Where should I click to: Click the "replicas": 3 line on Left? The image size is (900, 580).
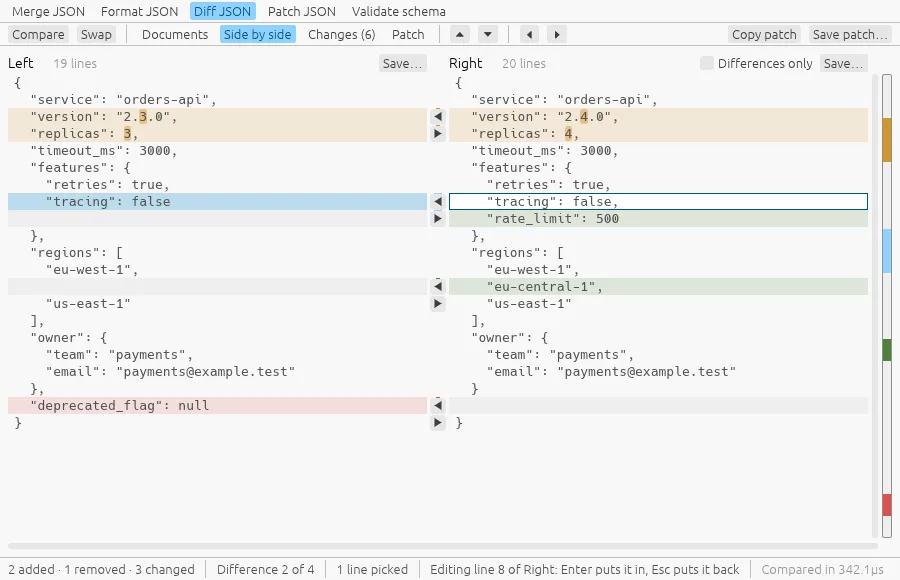pyautogui.click(x=218, y=134)
